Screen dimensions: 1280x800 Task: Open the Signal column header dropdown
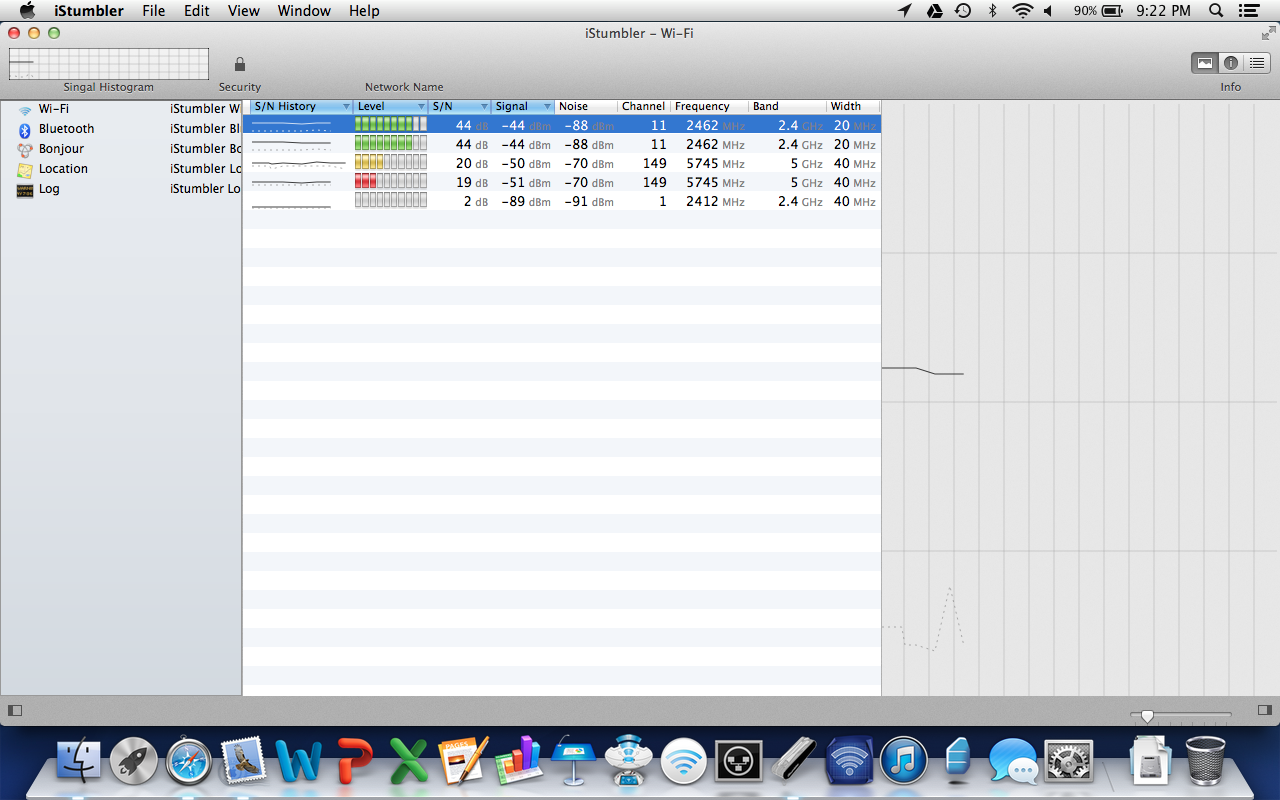click(547, 106)
